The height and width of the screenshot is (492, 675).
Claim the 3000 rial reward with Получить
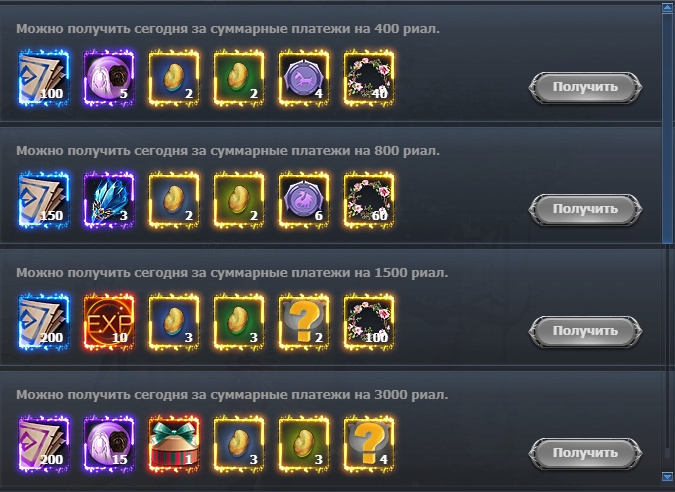(585, 454)
